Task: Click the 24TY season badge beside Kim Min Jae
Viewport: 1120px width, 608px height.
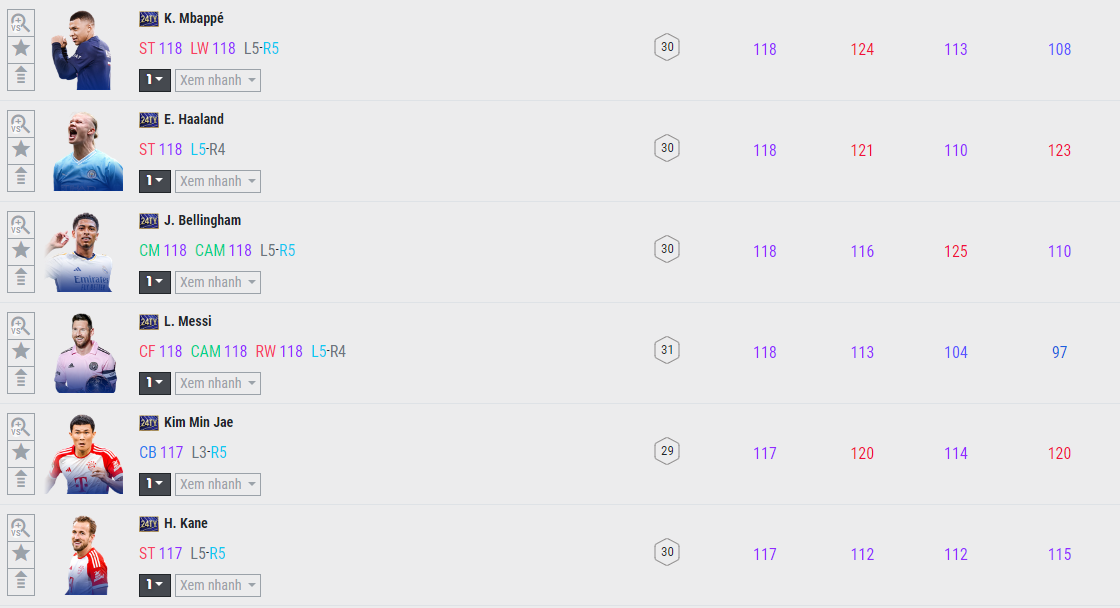Action: (149, 423)
